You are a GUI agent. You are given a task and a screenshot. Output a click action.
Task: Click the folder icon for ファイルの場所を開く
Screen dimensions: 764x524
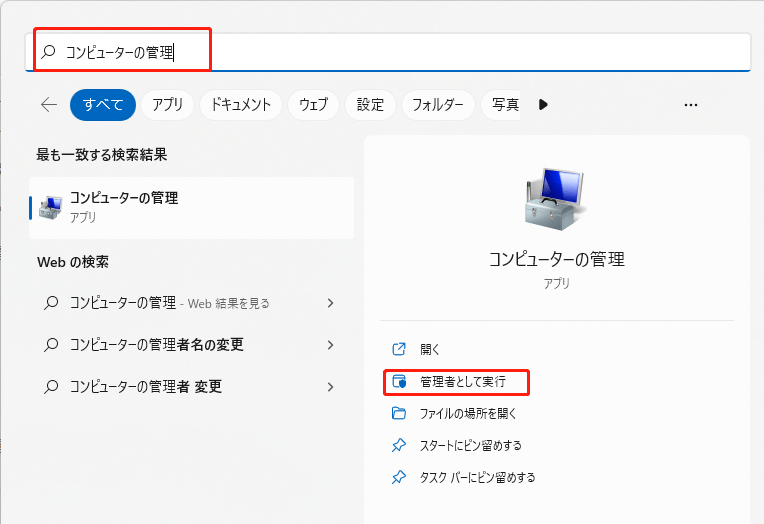(x=399, y=413)
